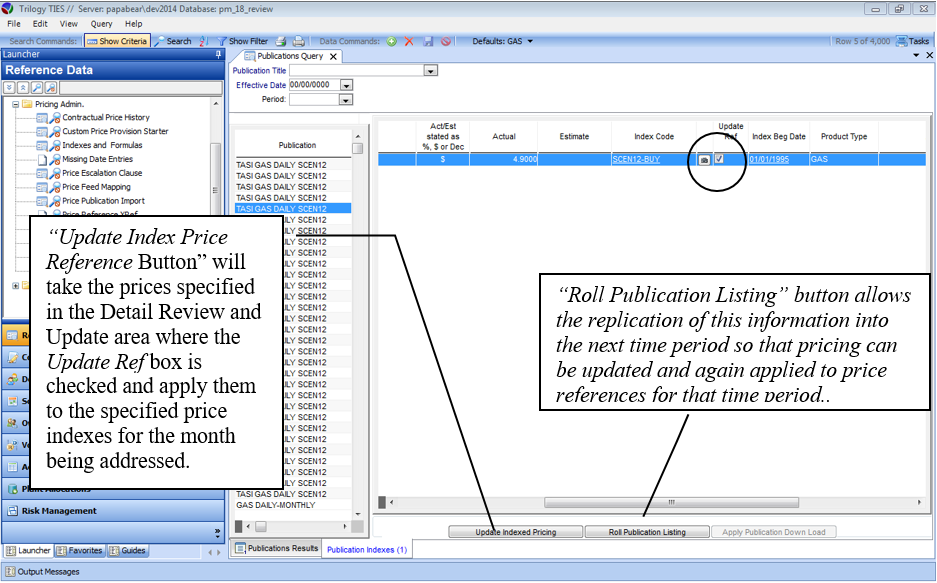The height and width of the screenshot is (583, 937).
Task: Pin the Launcher panel
Action: (x=218, y=55)
